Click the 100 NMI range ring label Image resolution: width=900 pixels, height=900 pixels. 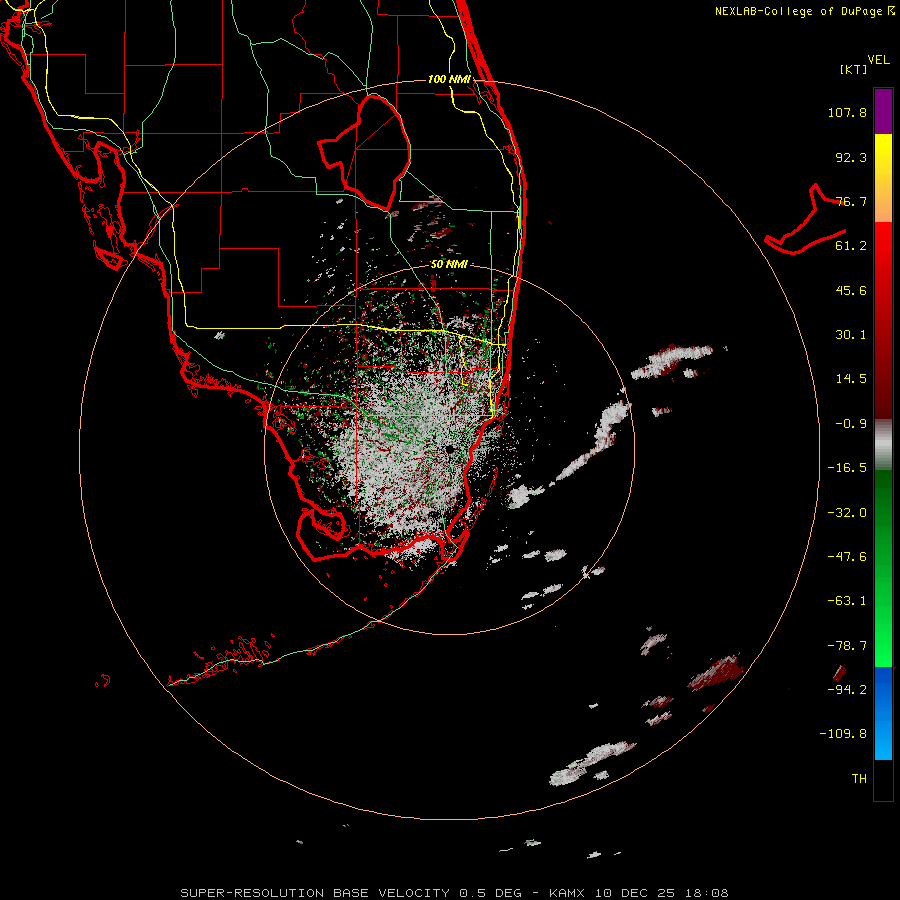[449, 79]
